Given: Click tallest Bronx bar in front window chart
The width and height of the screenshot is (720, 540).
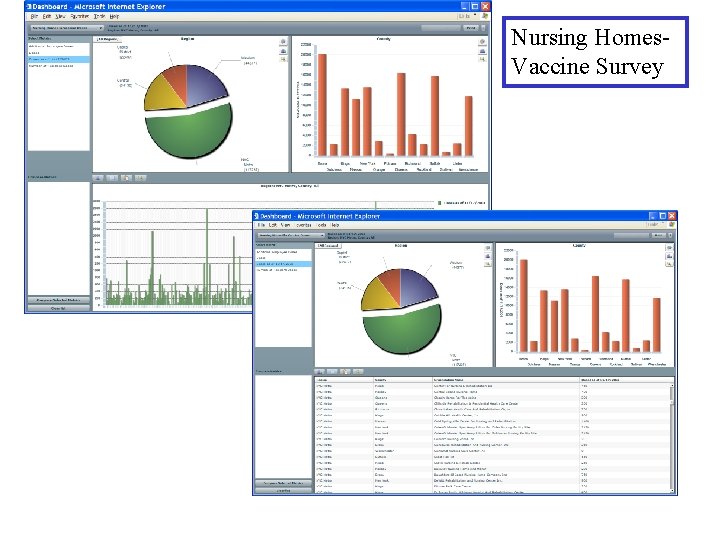Looking at the screenshot, I should point(523,306).
